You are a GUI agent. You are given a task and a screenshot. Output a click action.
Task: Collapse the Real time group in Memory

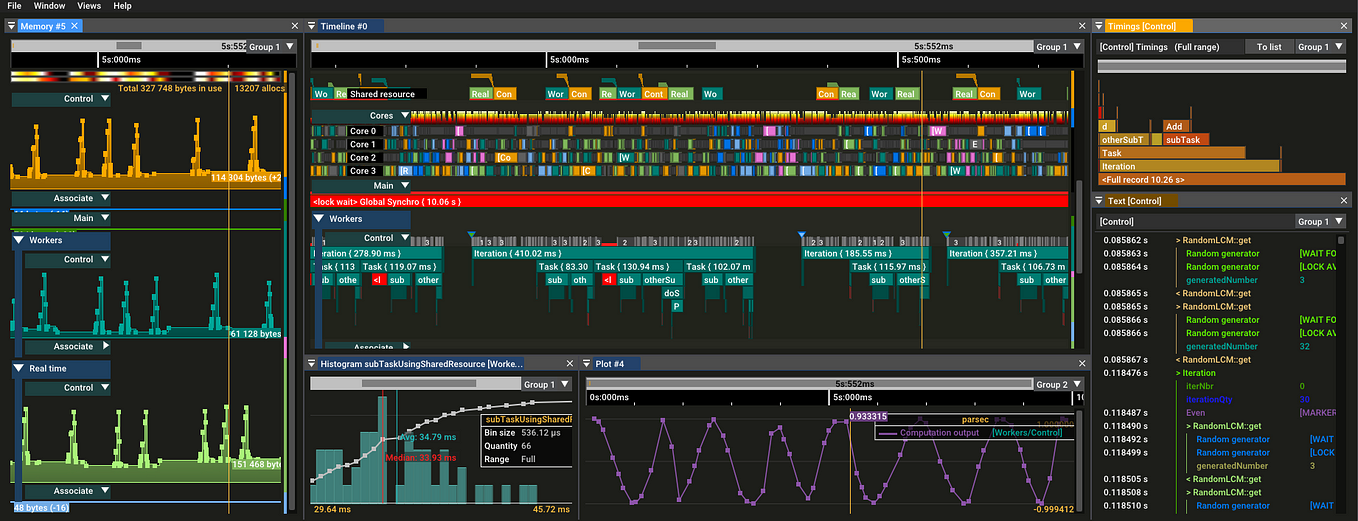(x=19, y=369)
